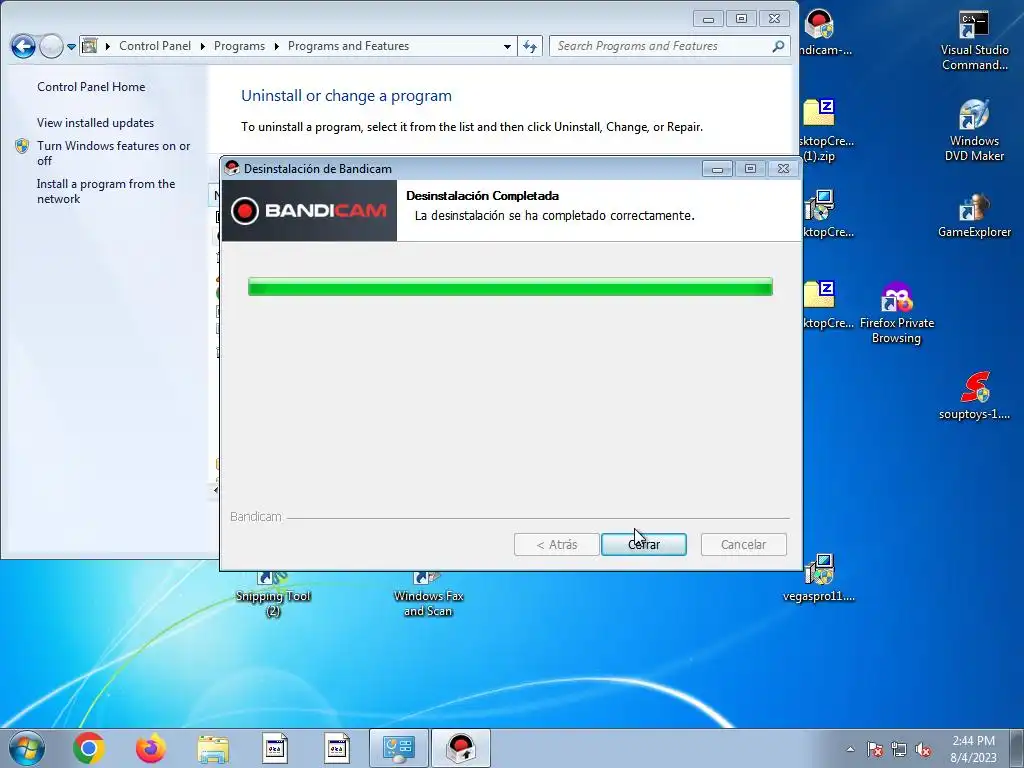Show hidden system tray icons

(850, 749)
